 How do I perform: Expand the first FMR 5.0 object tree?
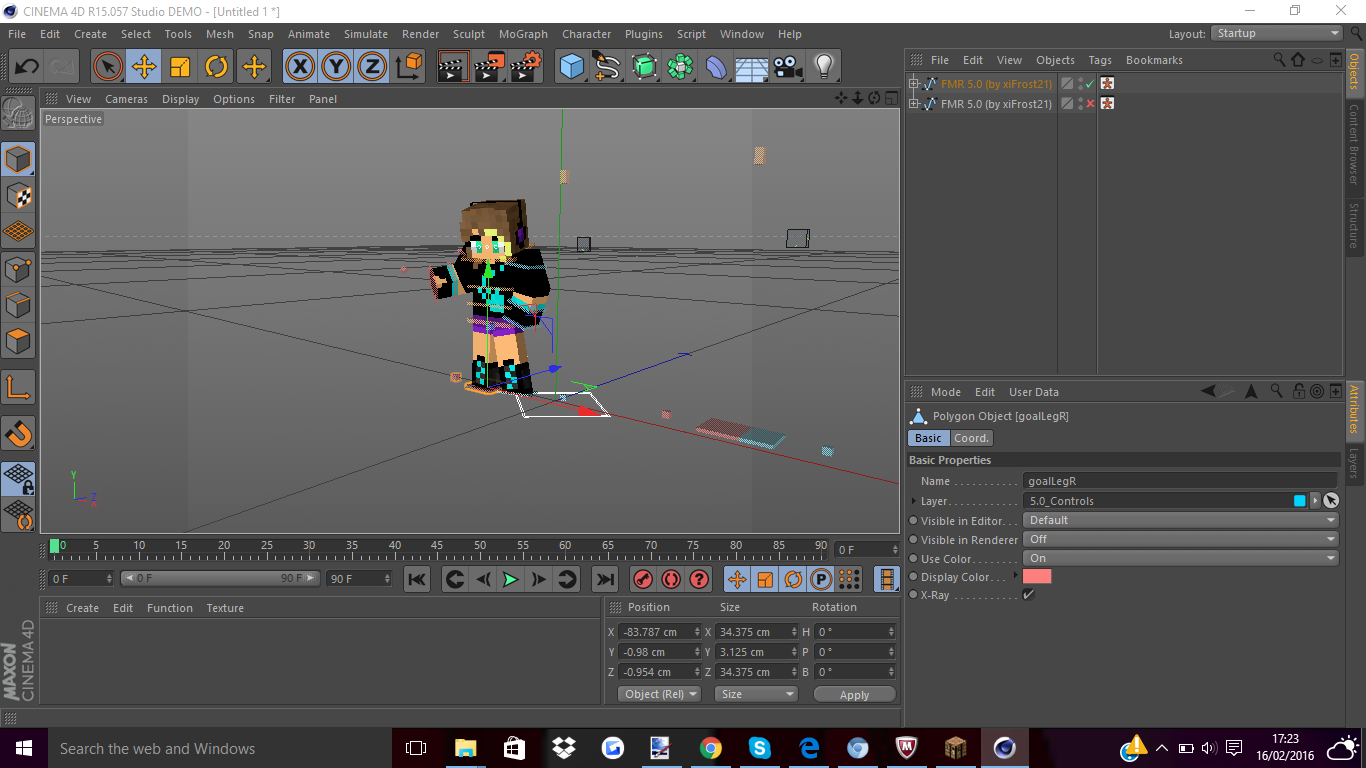click(913, 84)
